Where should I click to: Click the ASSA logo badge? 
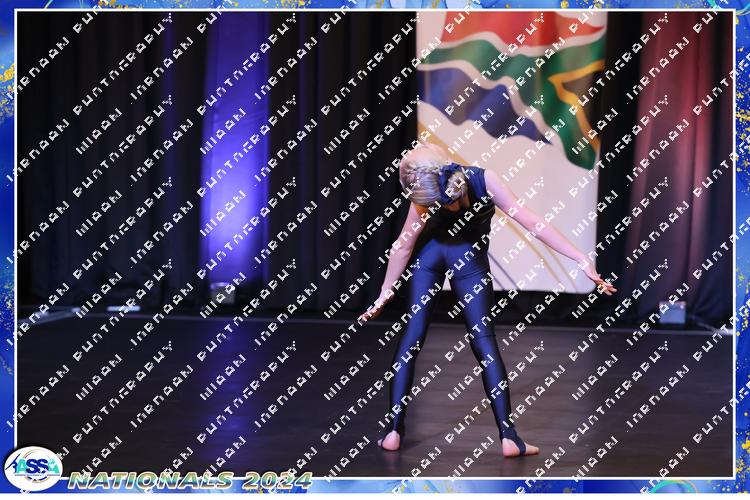[33, 468]
